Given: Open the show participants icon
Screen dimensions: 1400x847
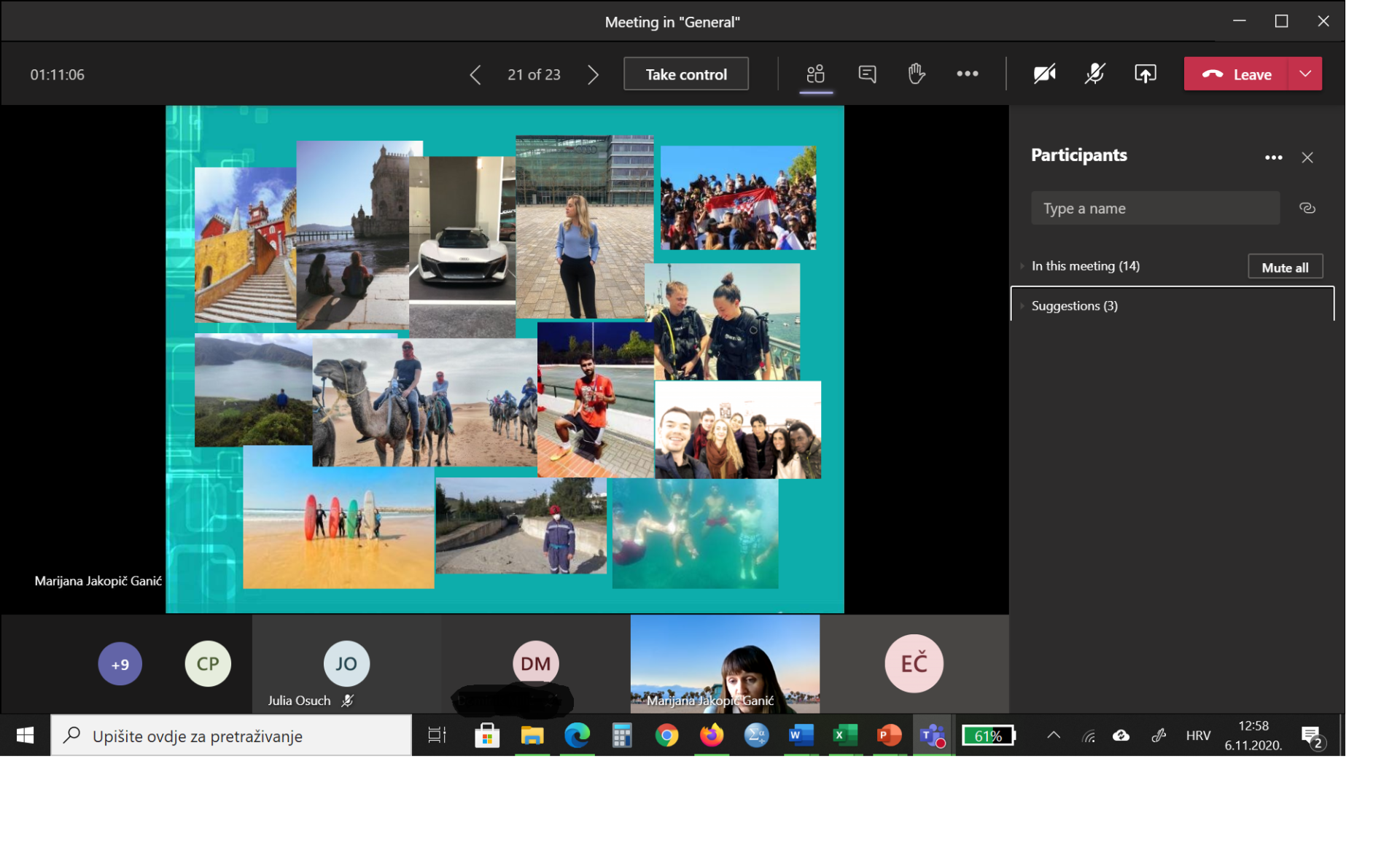Looking at the screenshot, I should coord(815,74).
